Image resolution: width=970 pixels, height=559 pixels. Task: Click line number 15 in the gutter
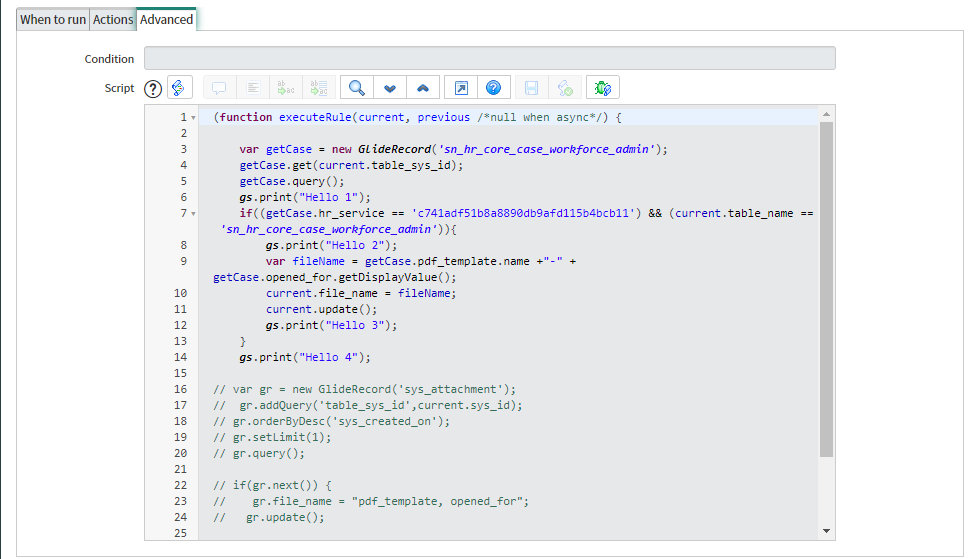pyautogui.click(x=180, y=373)
